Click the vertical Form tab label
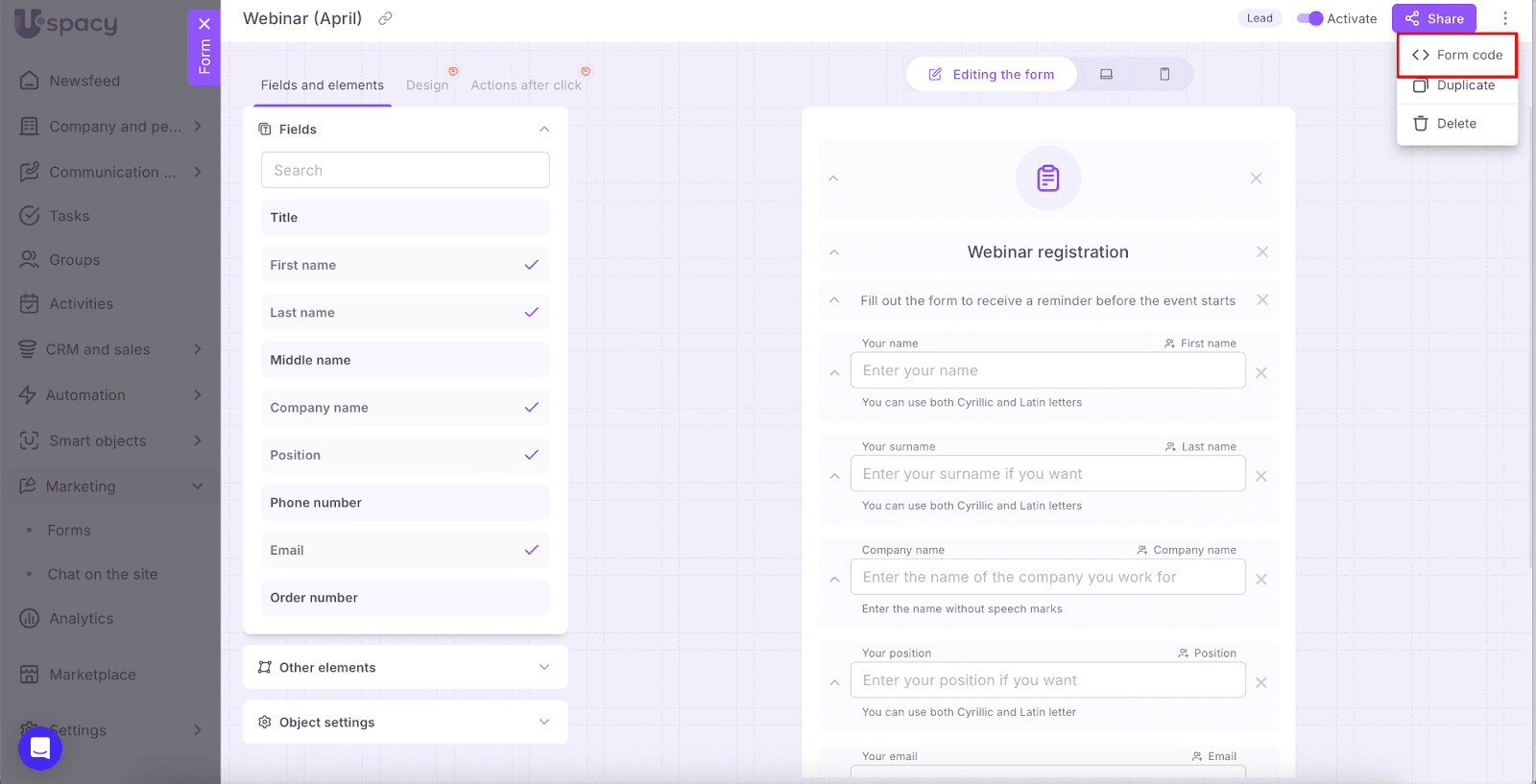1536x784 pixels. (x=204, y=57)
